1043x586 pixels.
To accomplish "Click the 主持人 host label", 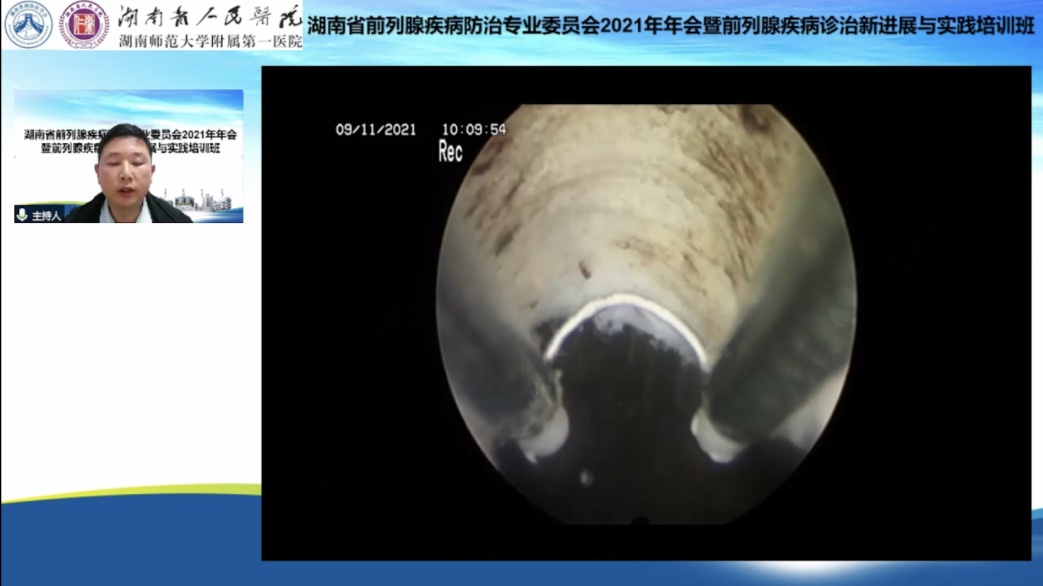I will 47,216.
